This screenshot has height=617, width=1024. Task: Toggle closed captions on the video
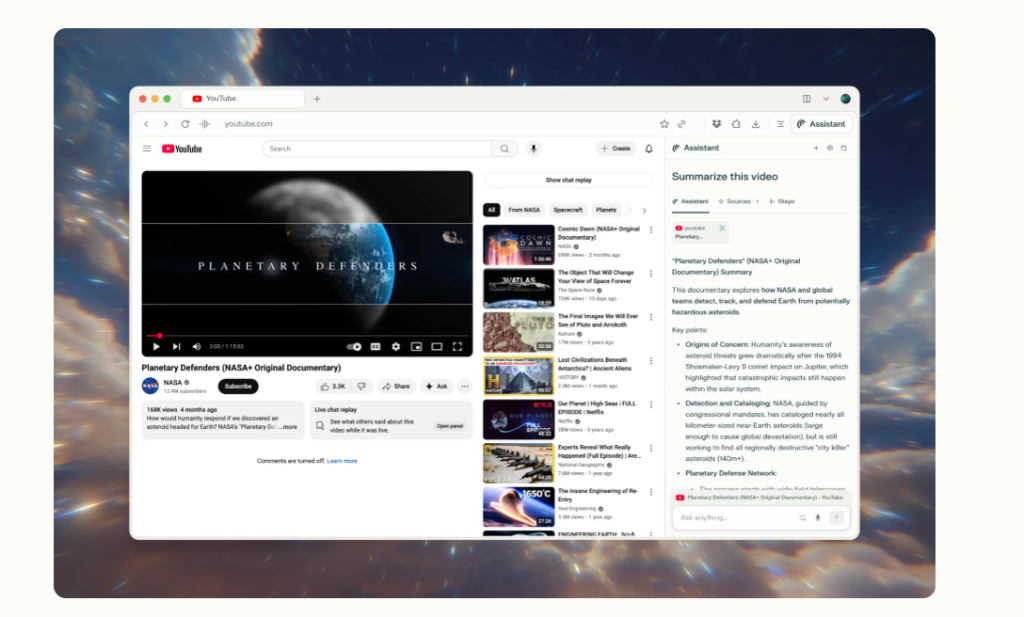[x=376, y=347]
